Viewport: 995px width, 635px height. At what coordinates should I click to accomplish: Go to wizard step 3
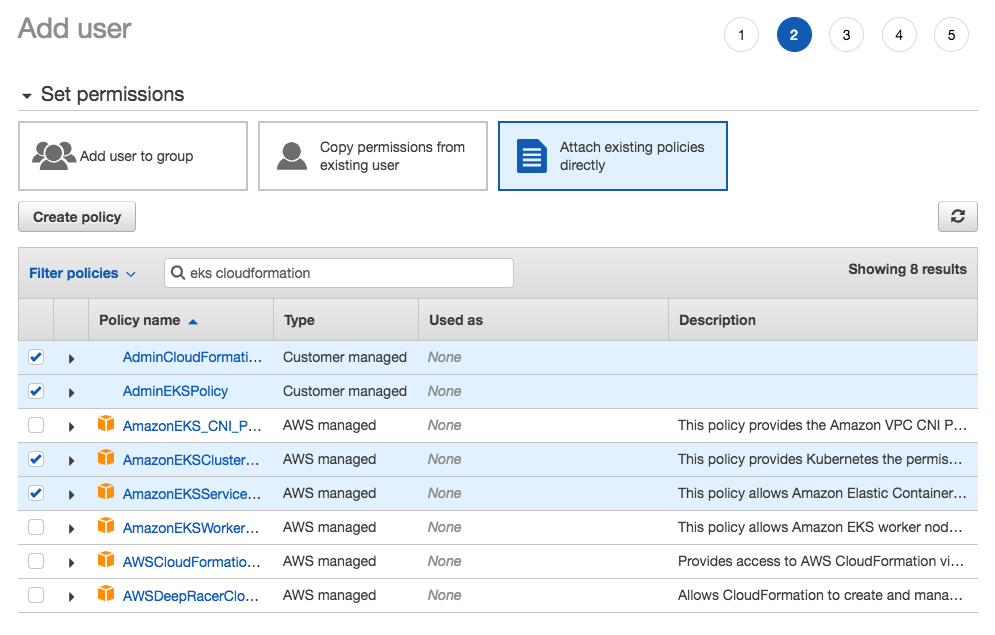[847, 35]
